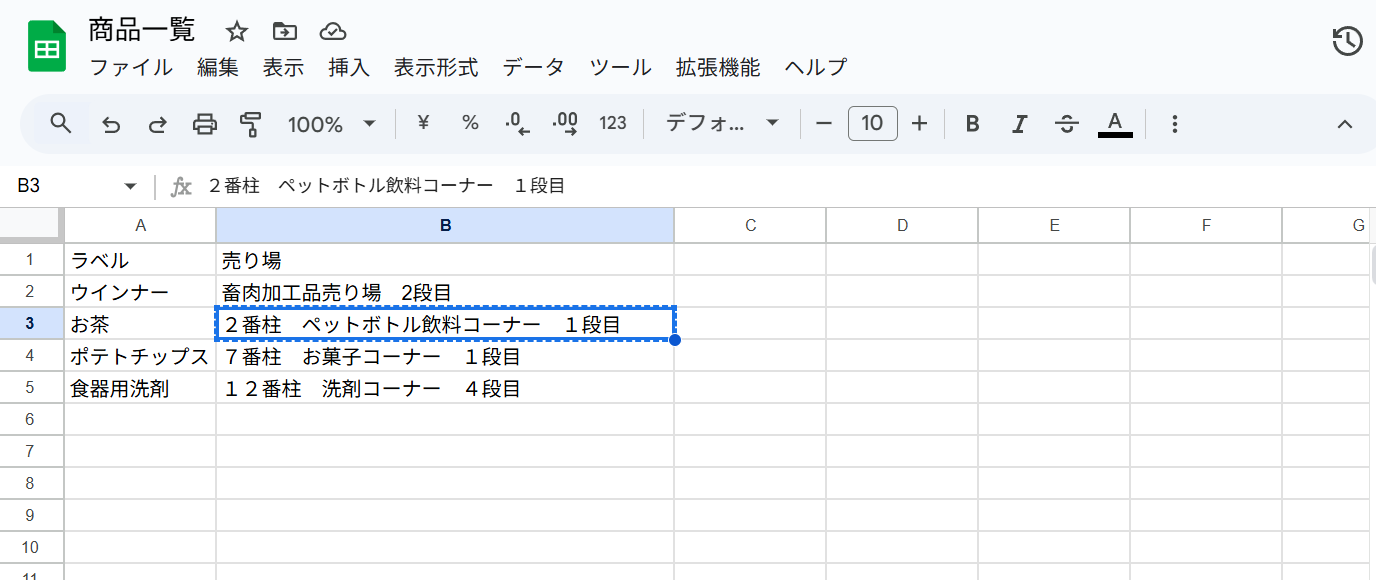1376x580 pixels.
Task: Click the formula bar content
Action: (x=386, y=186)
